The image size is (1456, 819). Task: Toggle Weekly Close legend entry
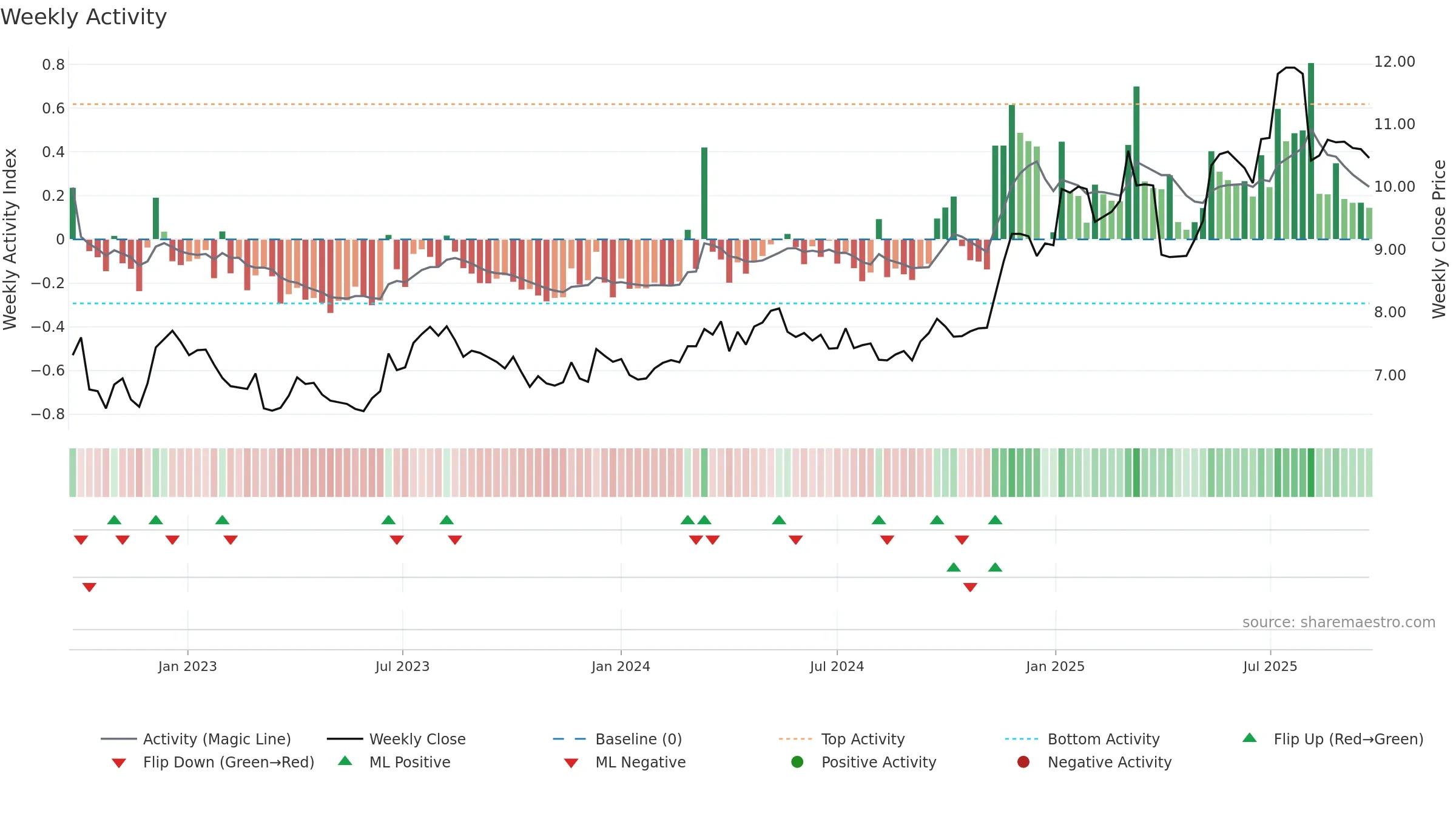coord(396,739)
